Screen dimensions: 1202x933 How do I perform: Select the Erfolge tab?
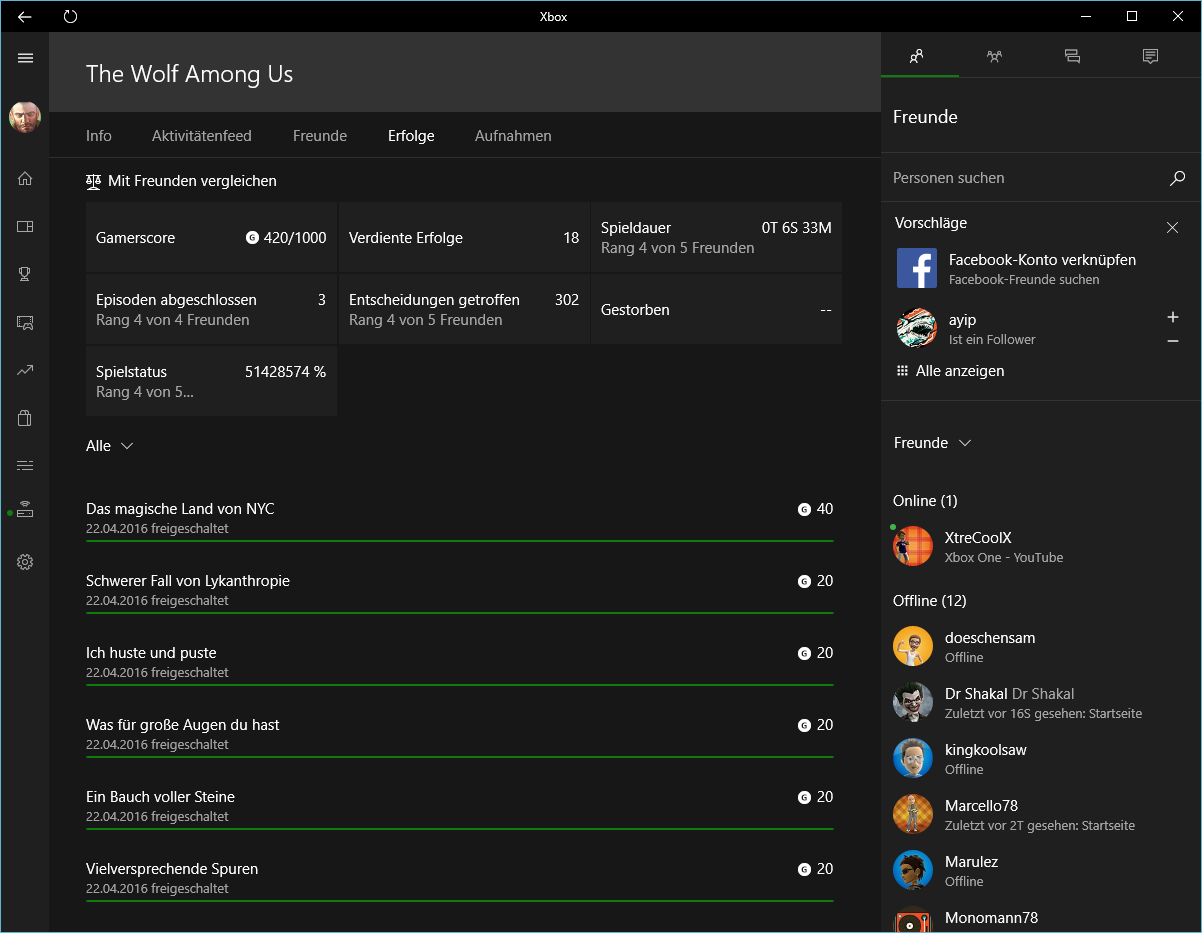click(411, 136)
